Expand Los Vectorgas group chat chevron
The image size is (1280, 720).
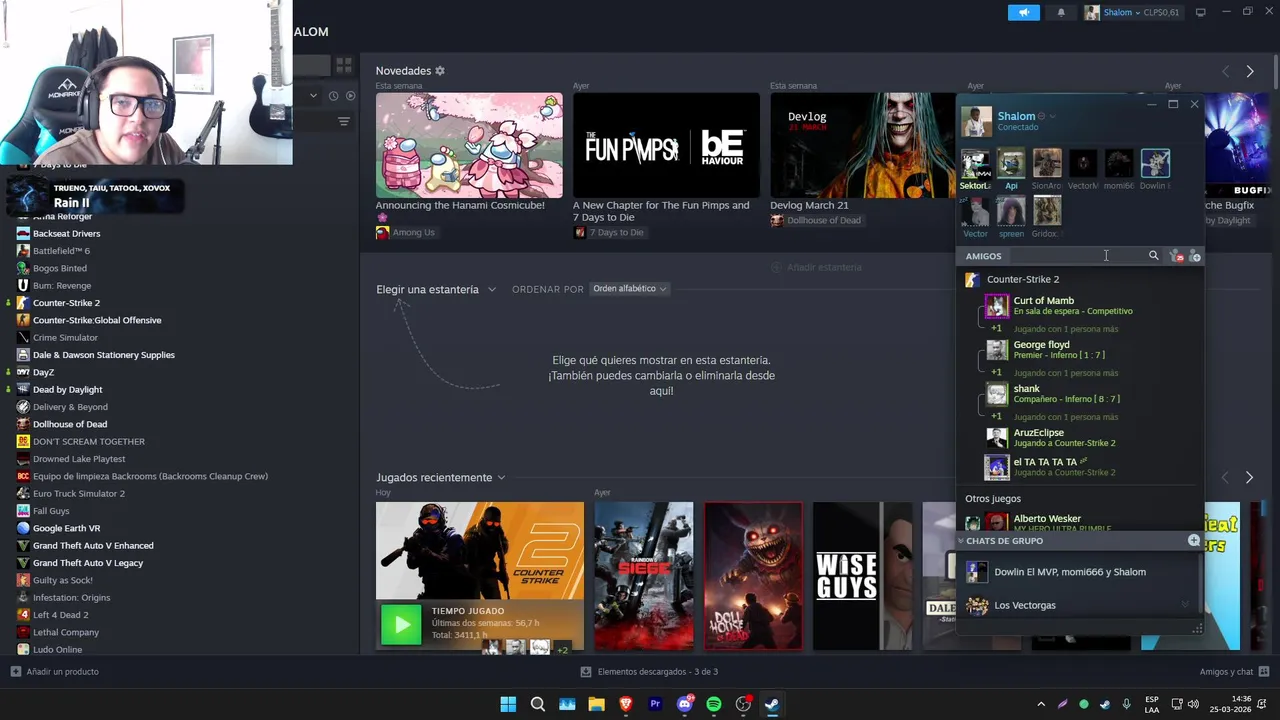pyautogui.click(x=1185, y=605)
